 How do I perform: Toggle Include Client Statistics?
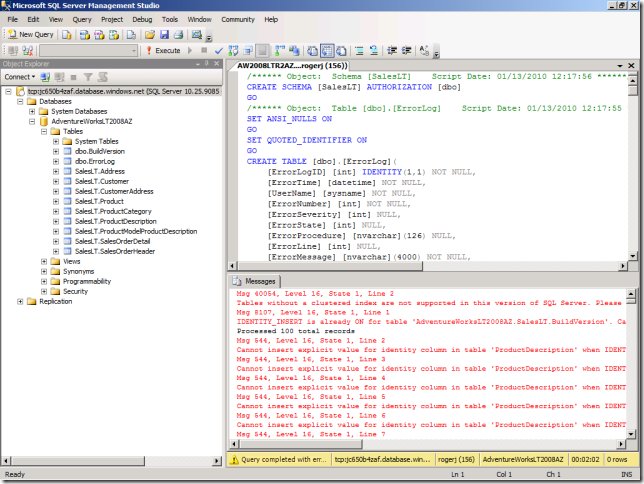[294, 51]
